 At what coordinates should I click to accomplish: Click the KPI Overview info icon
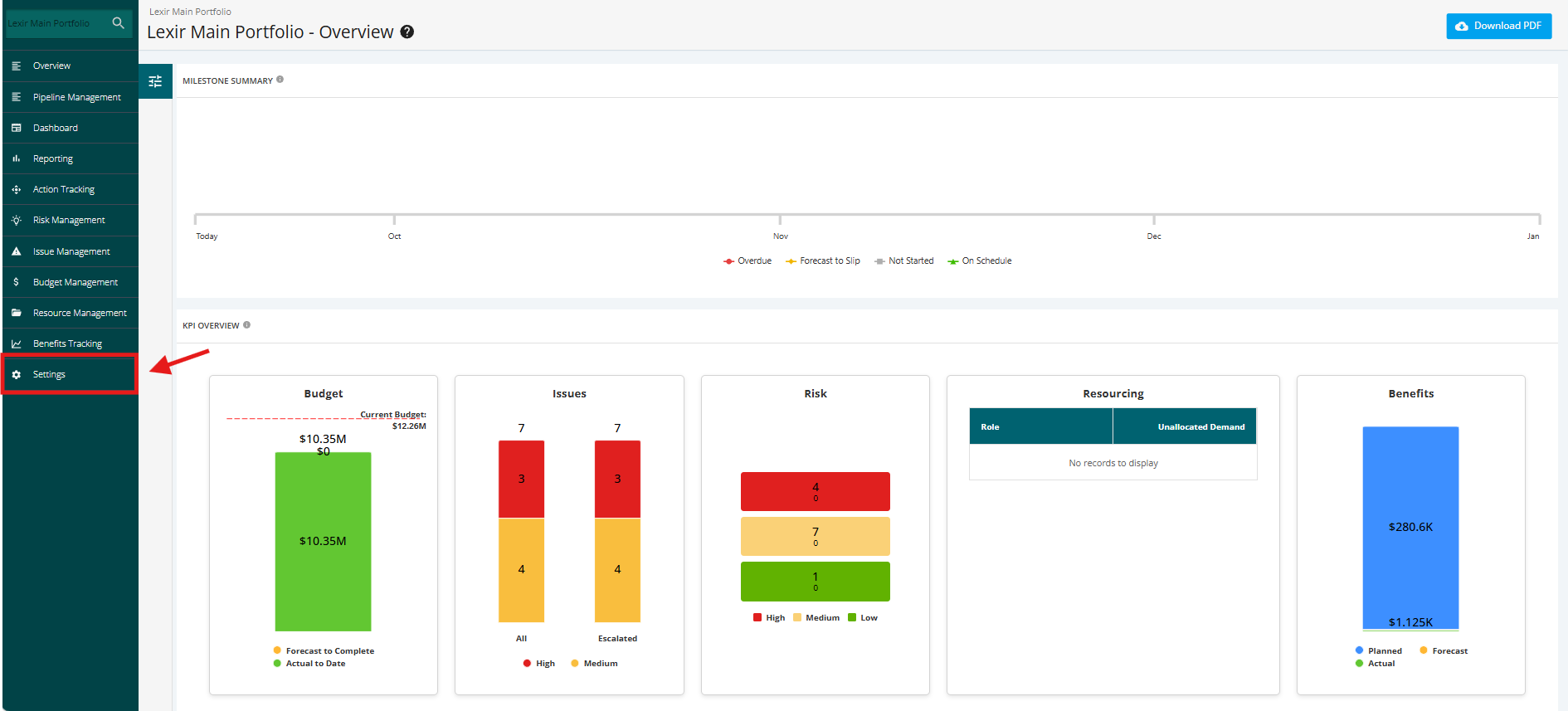tap(246, 325)
